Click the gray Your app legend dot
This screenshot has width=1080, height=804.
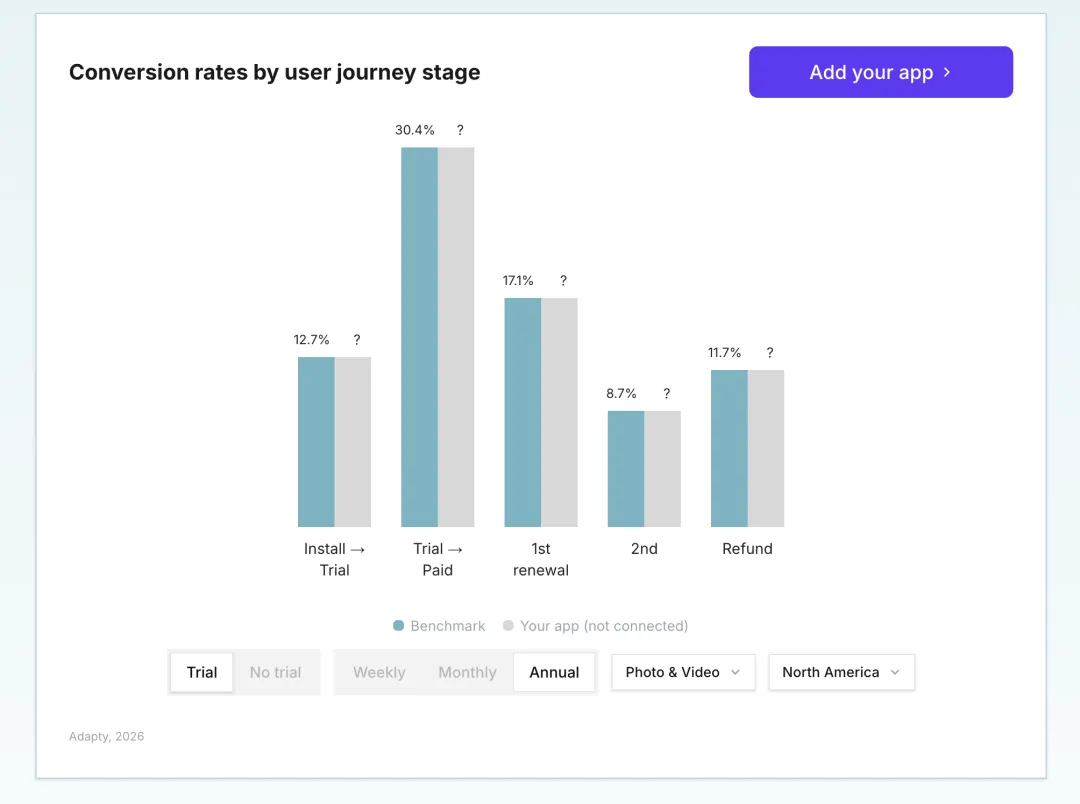point(508,626)
